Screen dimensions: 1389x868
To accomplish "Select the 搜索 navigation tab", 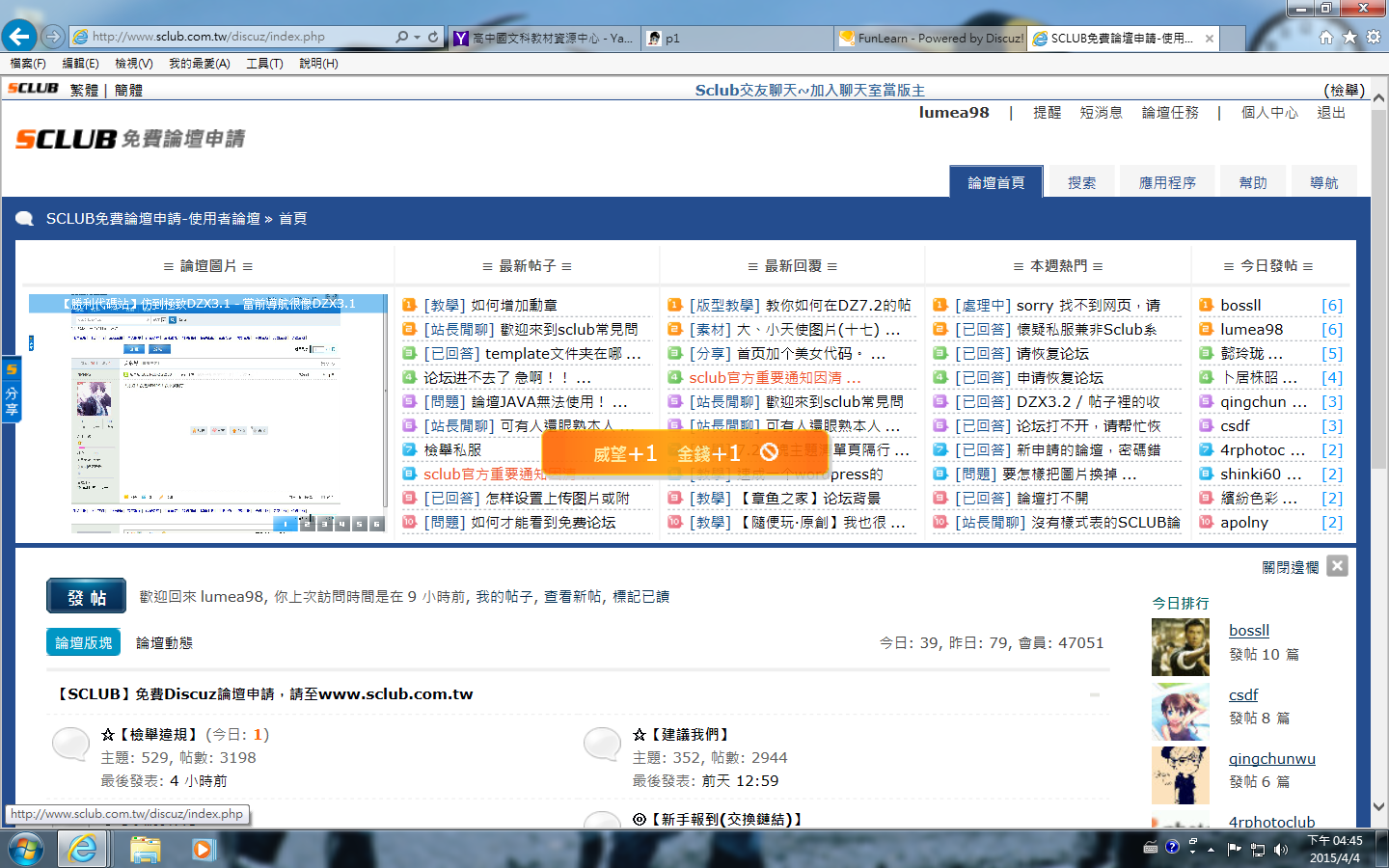I will (x=1081, y=182).
